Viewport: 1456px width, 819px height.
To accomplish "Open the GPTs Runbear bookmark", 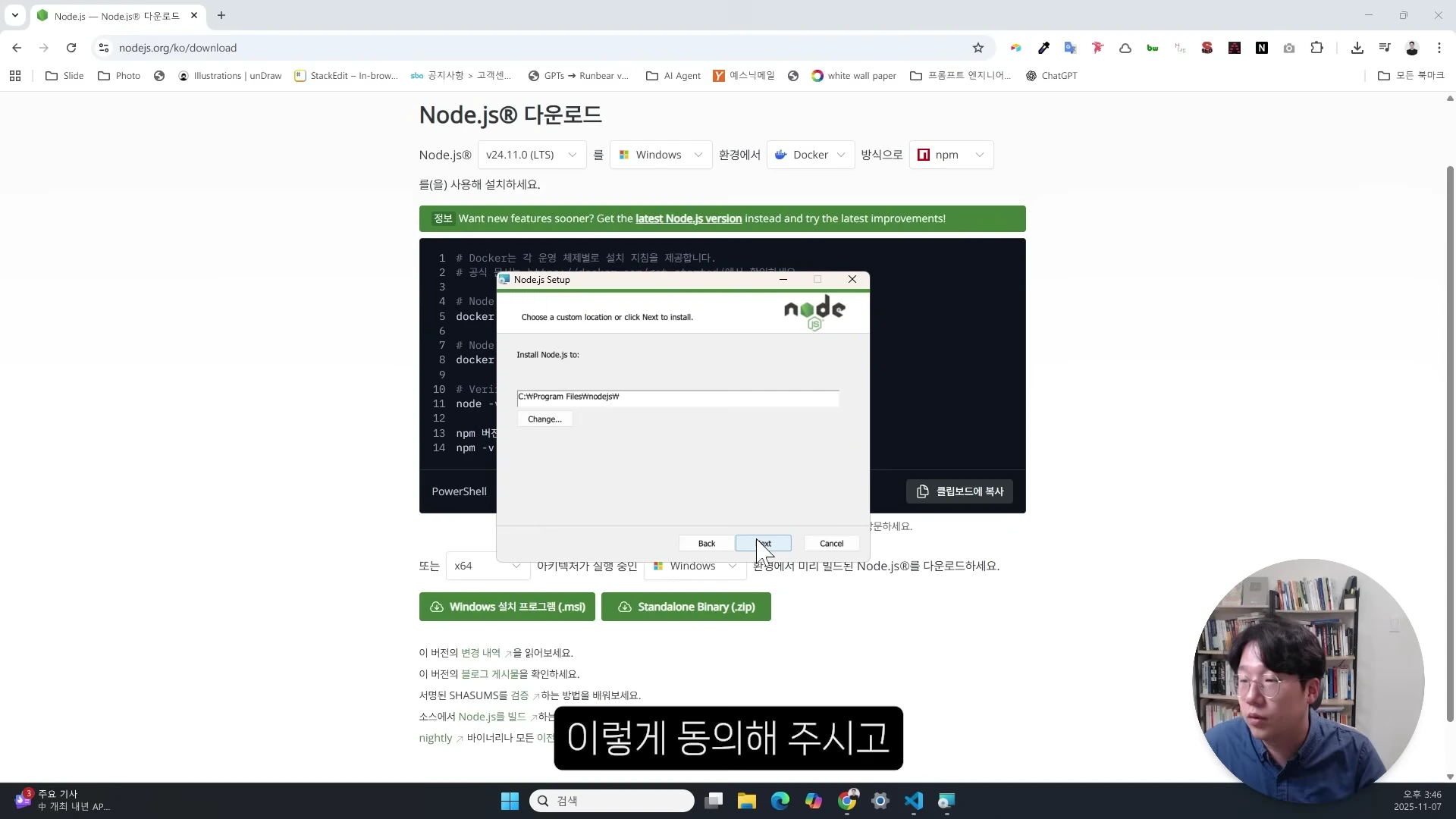I will (x=579, y=76).
